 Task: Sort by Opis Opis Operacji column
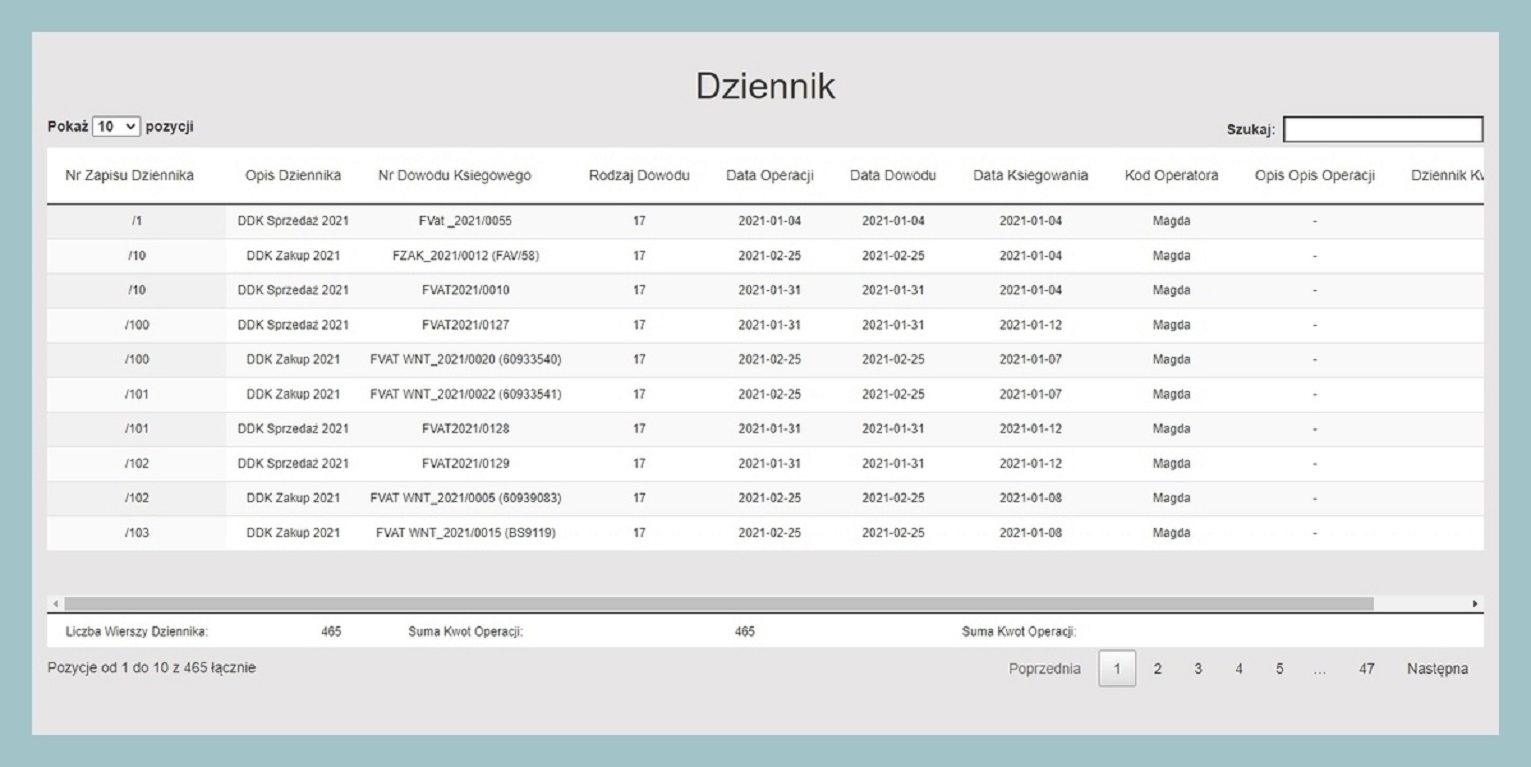click(1315, 176)
